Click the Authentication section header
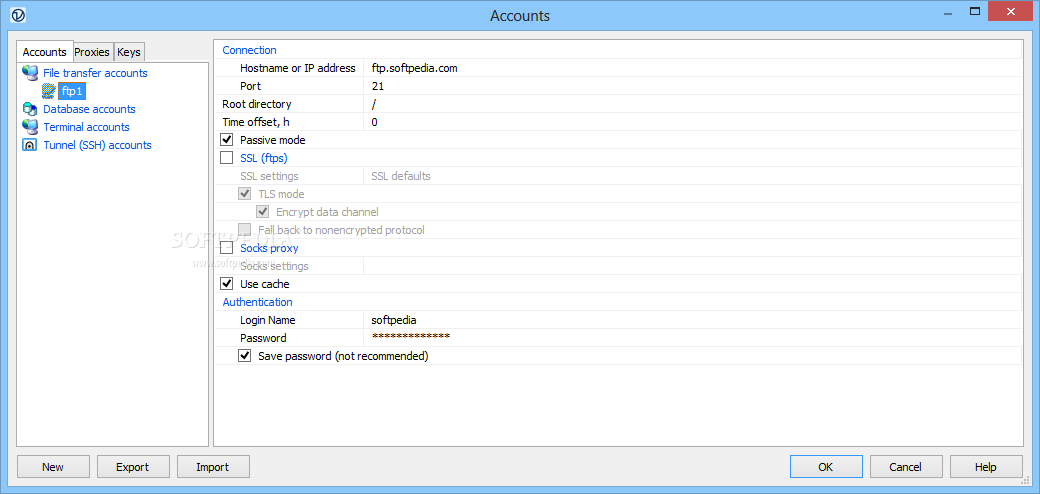This screenshot has width=1040, height=494. (257, 302)
